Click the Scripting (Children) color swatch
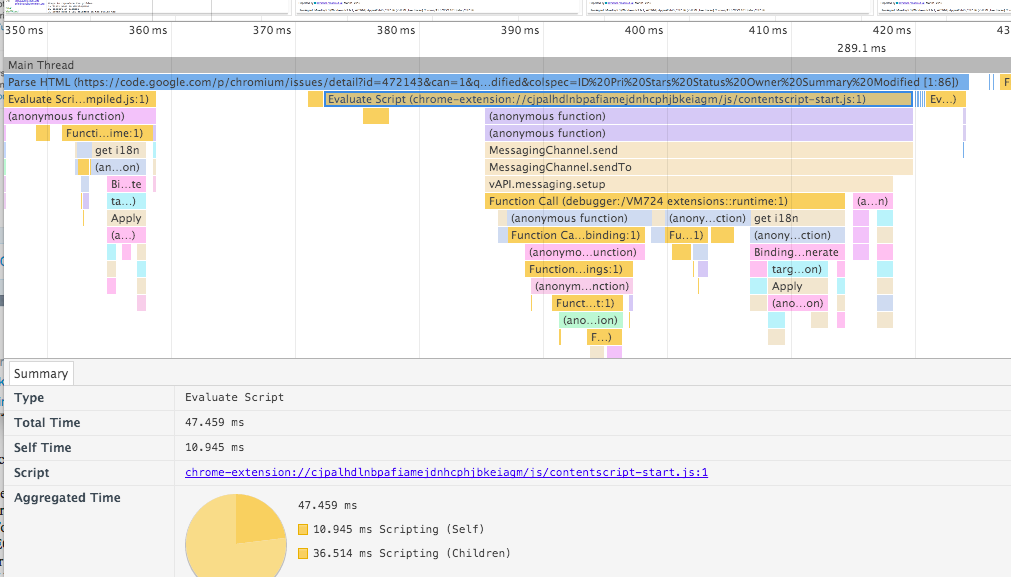 (303, 553)
